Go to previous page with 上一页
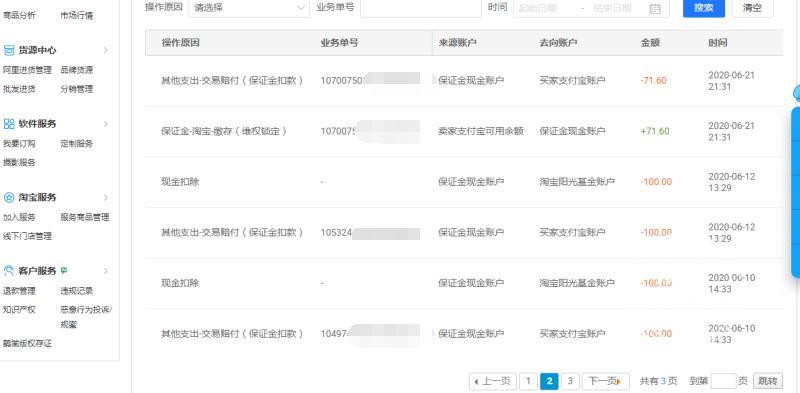 click(x=492, y=381)
